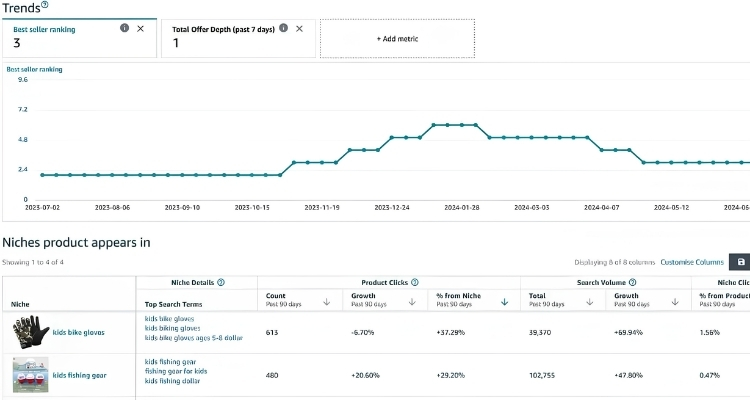Click the count value 613

(272, 333)
